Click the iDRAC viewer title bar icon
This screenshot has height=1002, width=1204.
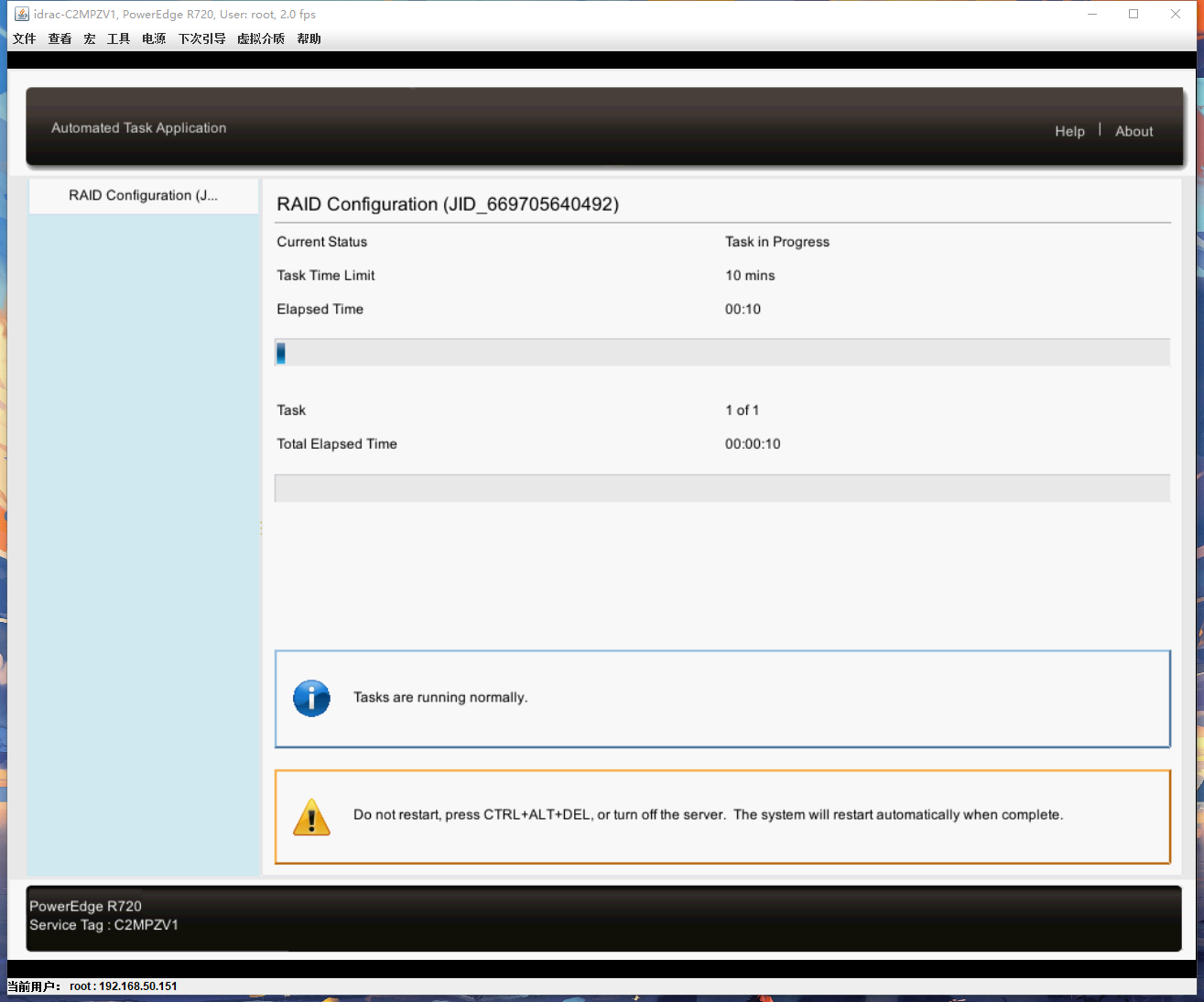(22, 14)
